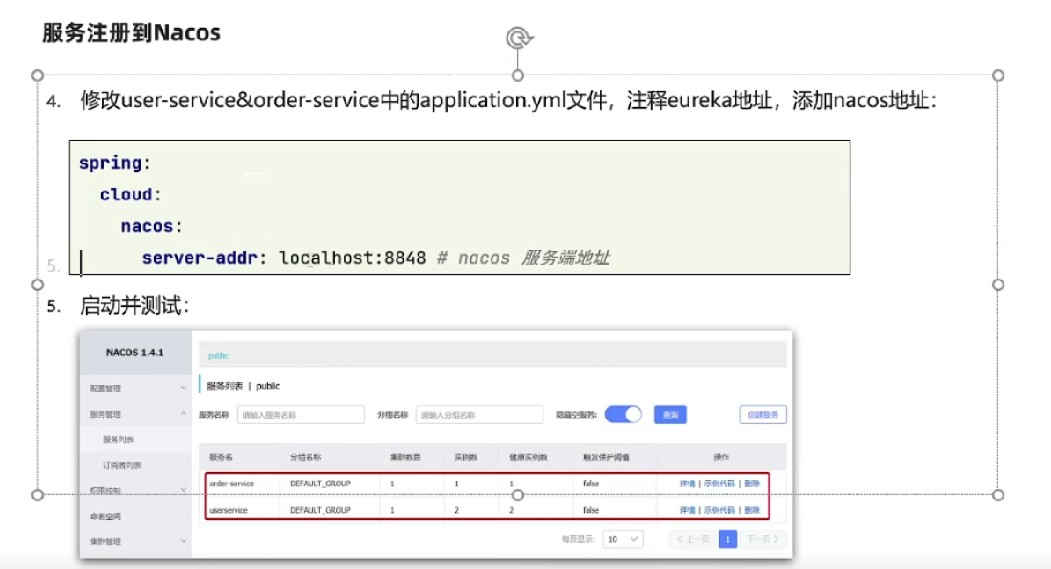
Task: Click the 服务名 column header
Action: pos(221,457)
